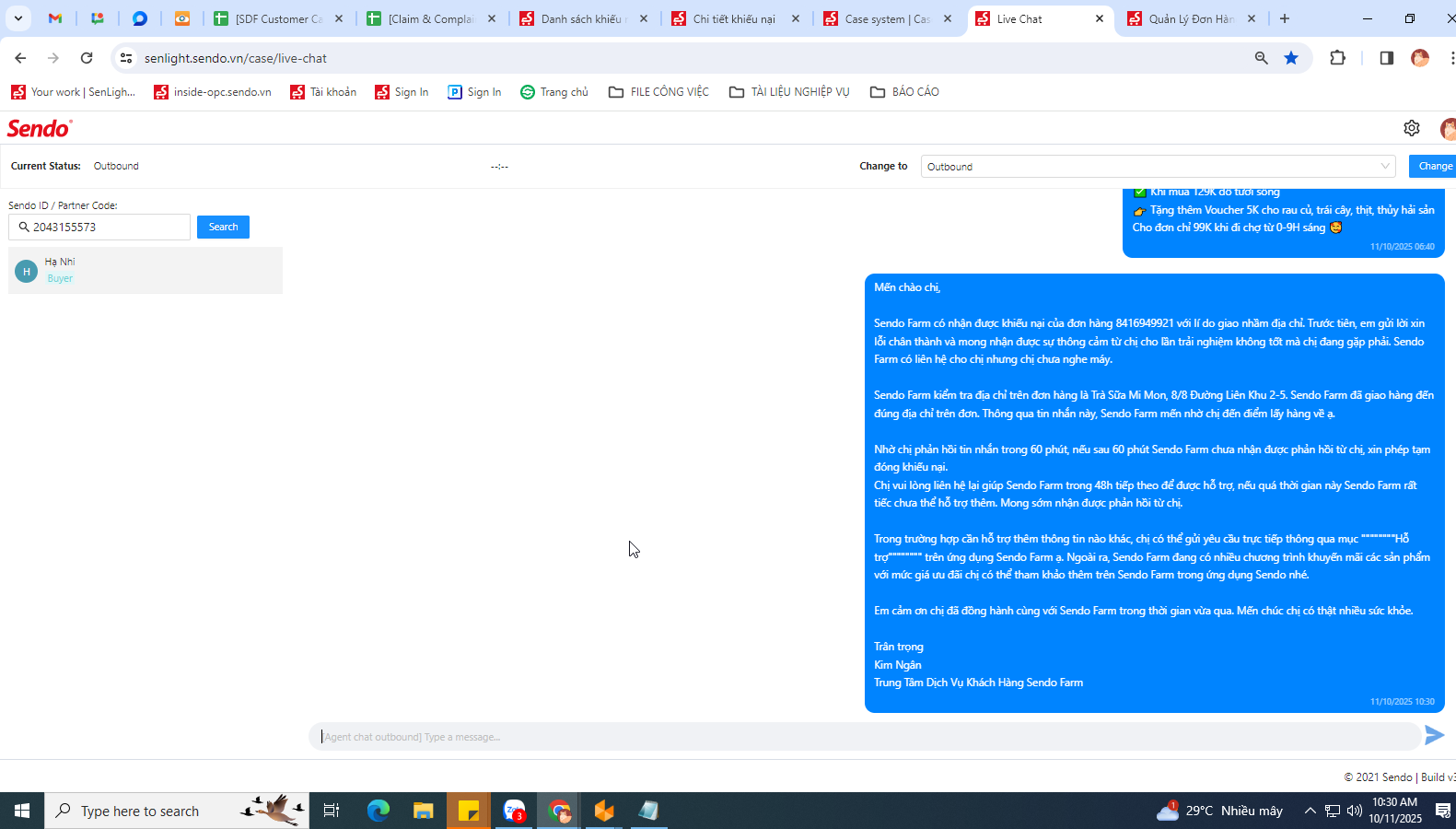Reload the live chat page

point(87,58)
